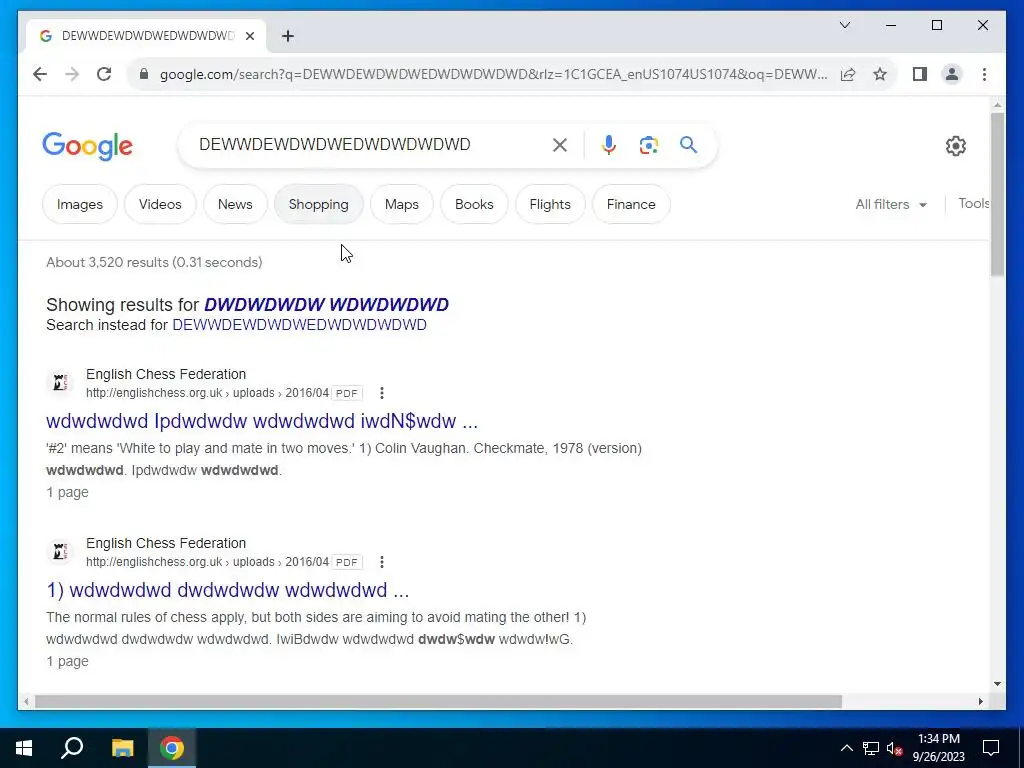
Task: Click the second result's chess favicon
Action: point(59,552)
